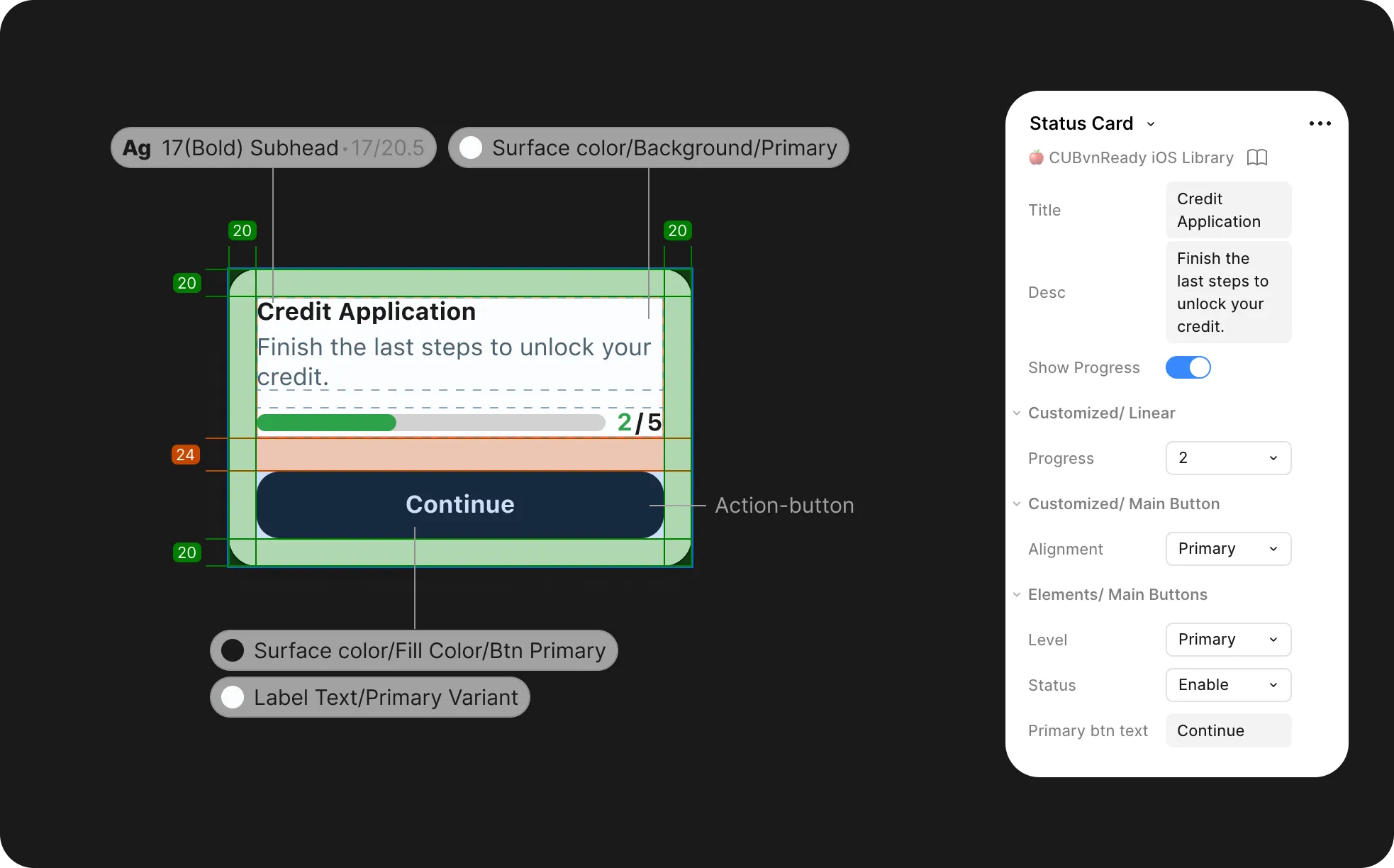Screen dimensions: 1394x868
Task: Click the white swatch for Label Text/Primary Variant
Action: (x=233, y=697)
